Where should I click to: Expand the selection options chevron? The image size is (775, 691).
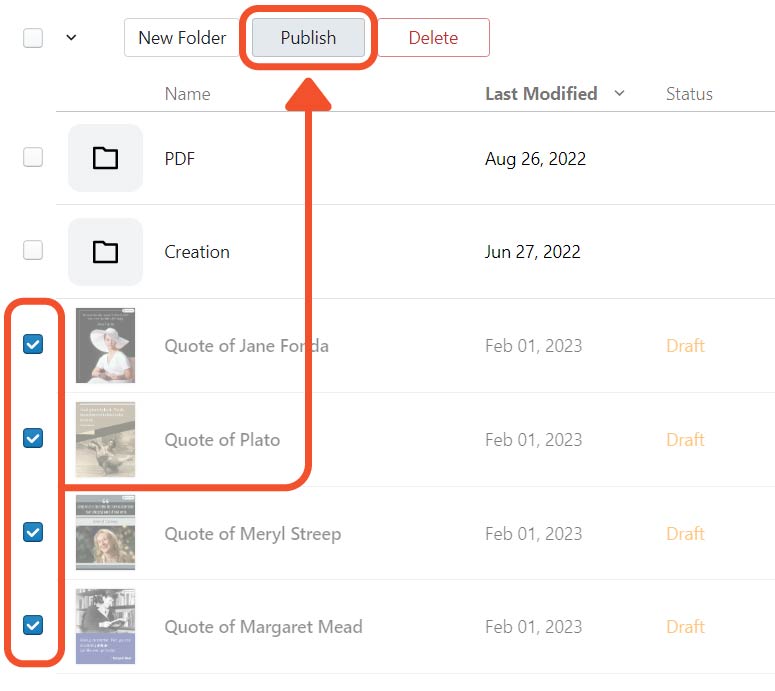pyautogui.click(x=71, y=38)
